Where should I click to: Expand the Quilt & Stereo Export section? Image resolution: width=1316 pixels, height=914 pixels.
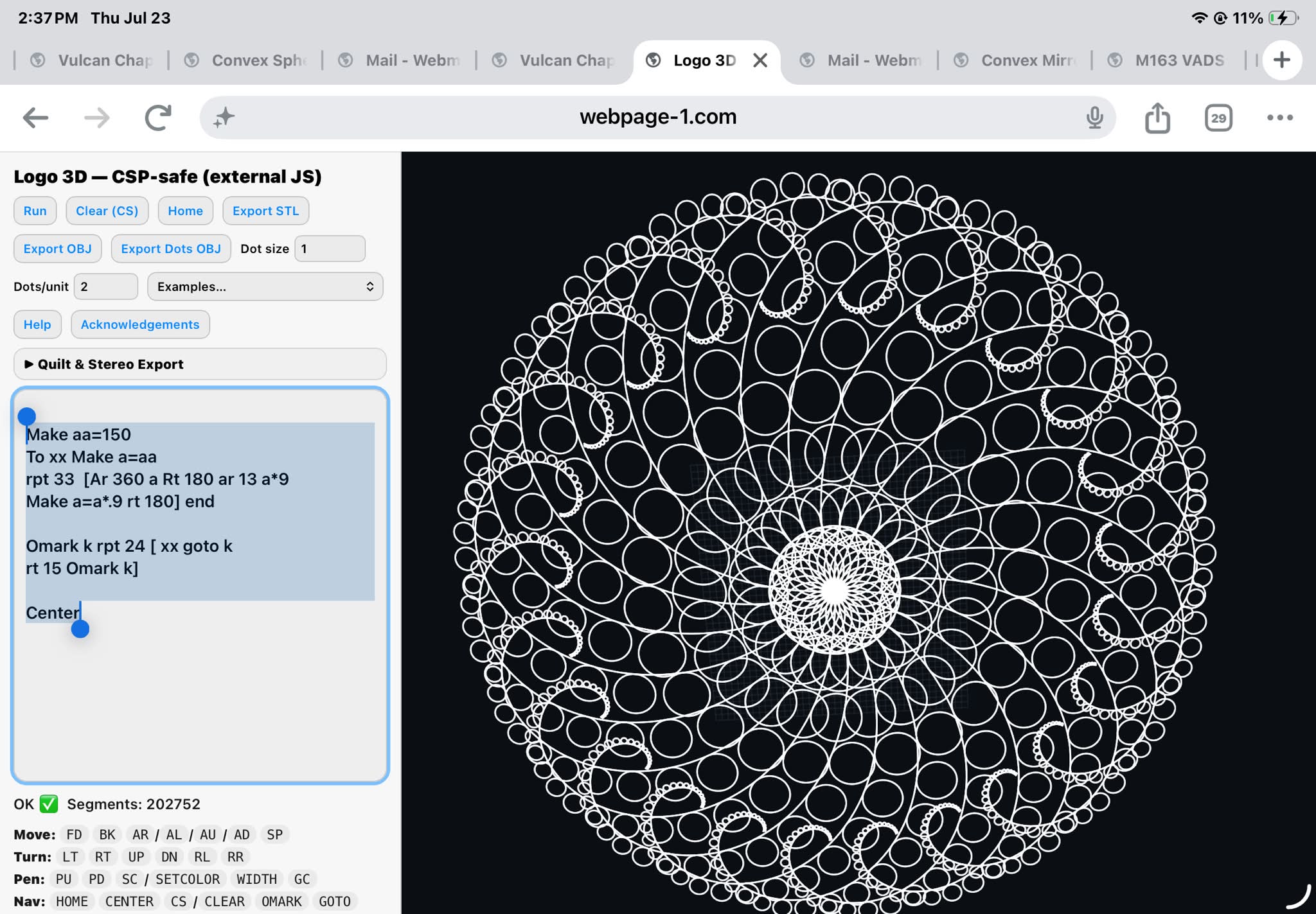coord(200,364)
